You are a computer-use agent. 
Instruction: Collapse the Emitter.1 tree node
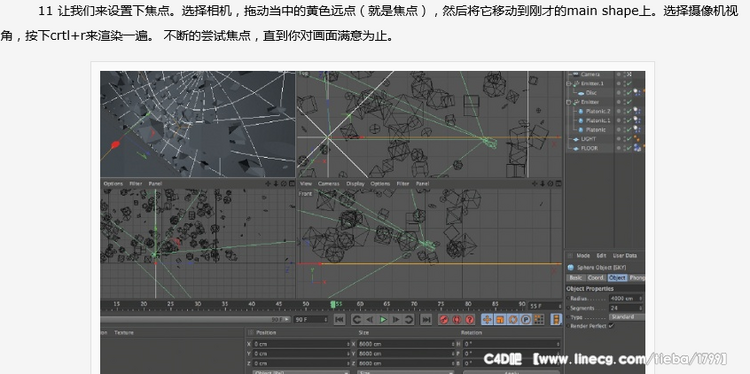click(569, 84)
